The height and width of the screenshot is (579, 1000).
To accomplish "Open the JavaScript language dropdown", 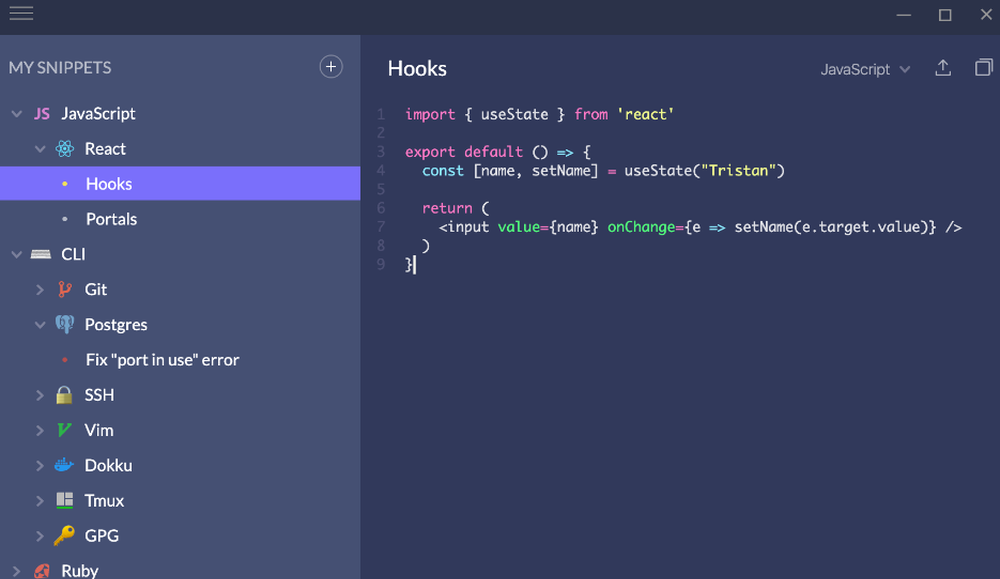I will 865,69.
